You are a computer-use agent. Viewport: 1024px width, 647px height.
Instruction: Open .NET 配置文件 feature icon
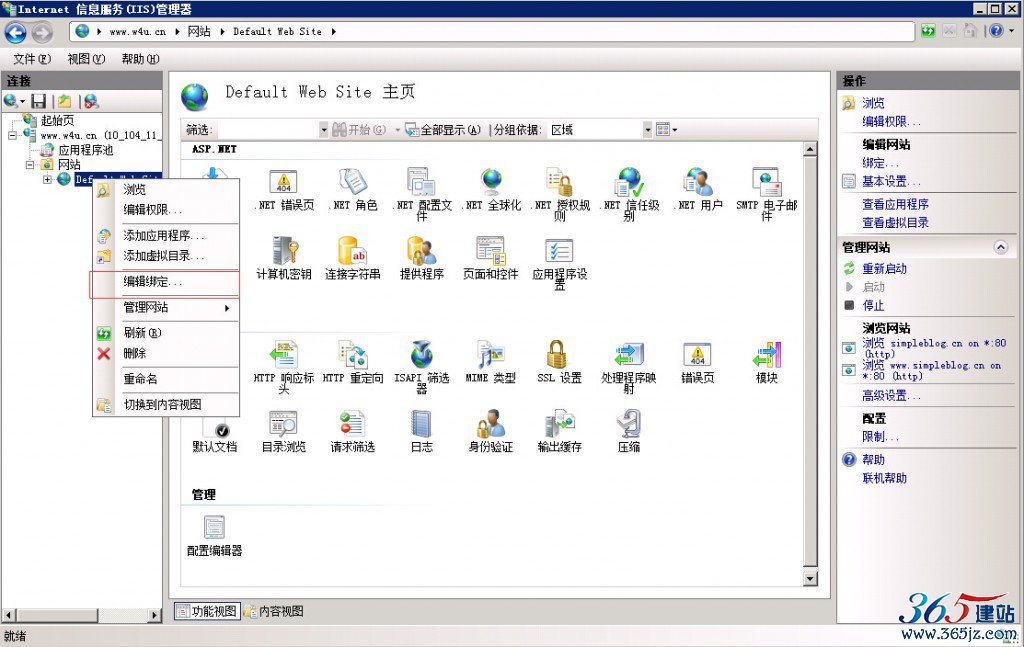tap(421, 182)
